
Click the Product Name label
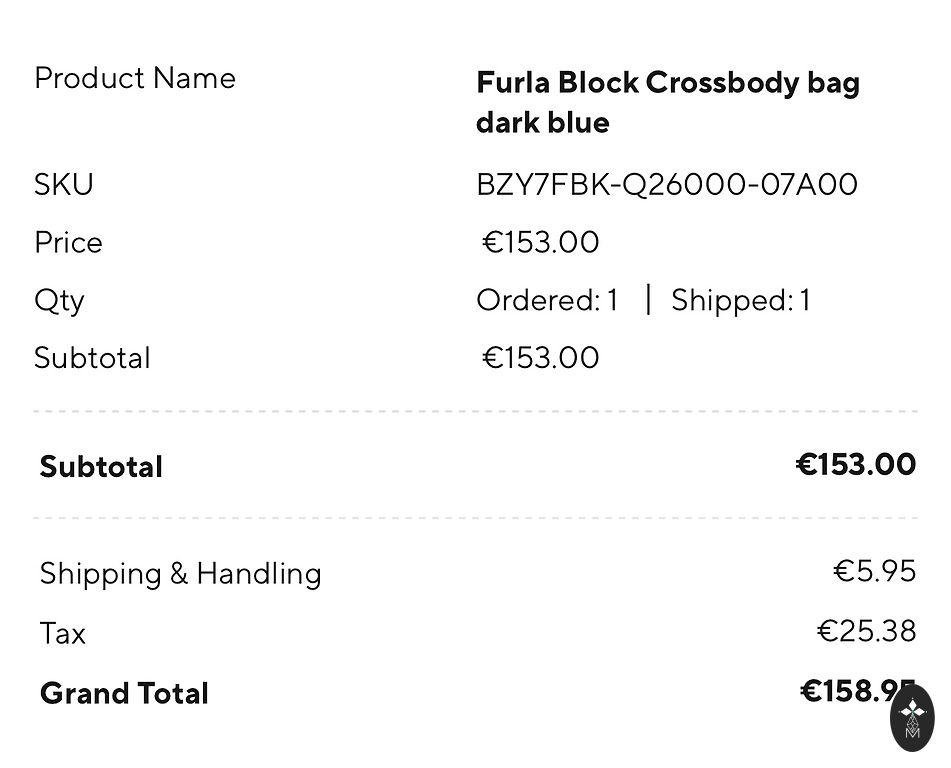tap(135, 78)
